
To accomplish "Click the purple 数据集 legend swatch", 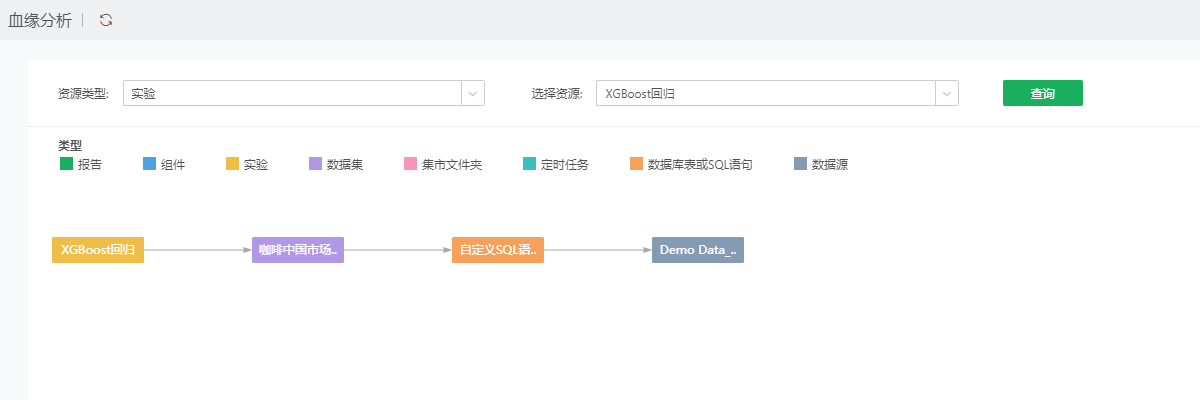I will [316, 164].
